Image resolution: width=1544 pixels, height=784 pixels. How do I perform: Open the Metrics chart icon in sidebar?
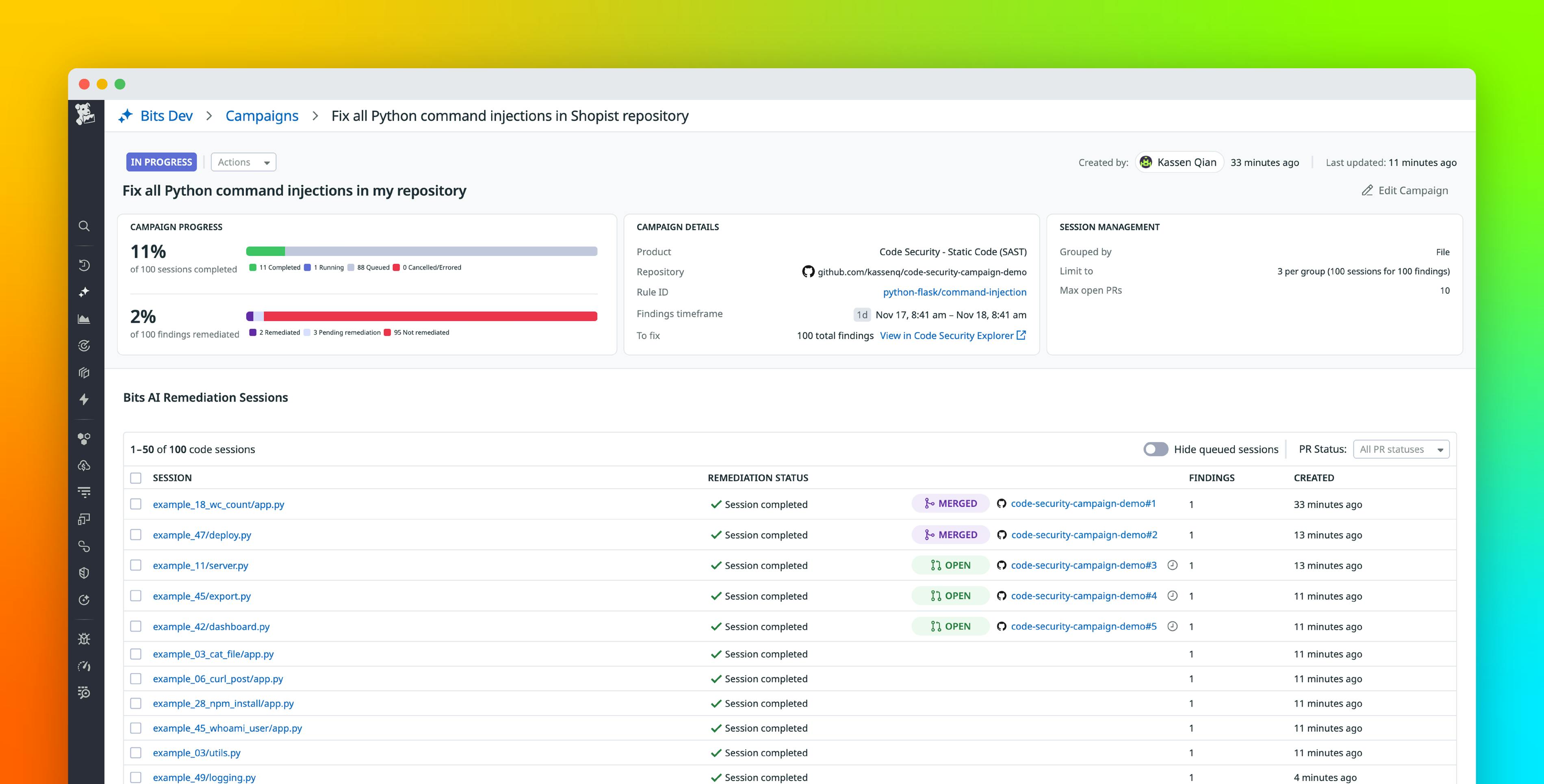tap(85, 318)
